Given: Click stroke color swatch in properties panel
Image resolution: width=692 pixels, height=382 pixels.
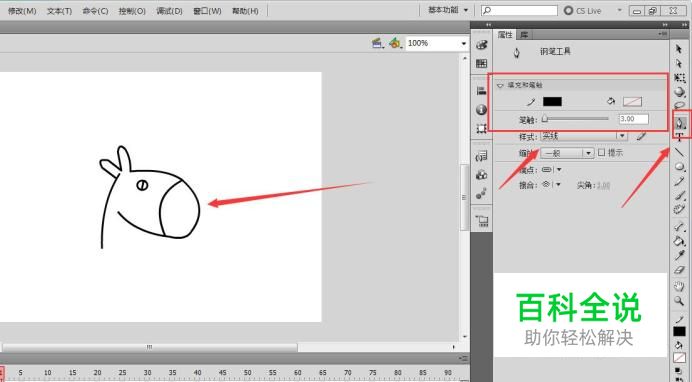Looking at the screenshot, I should pyautogui.click(x=552, y=101).
